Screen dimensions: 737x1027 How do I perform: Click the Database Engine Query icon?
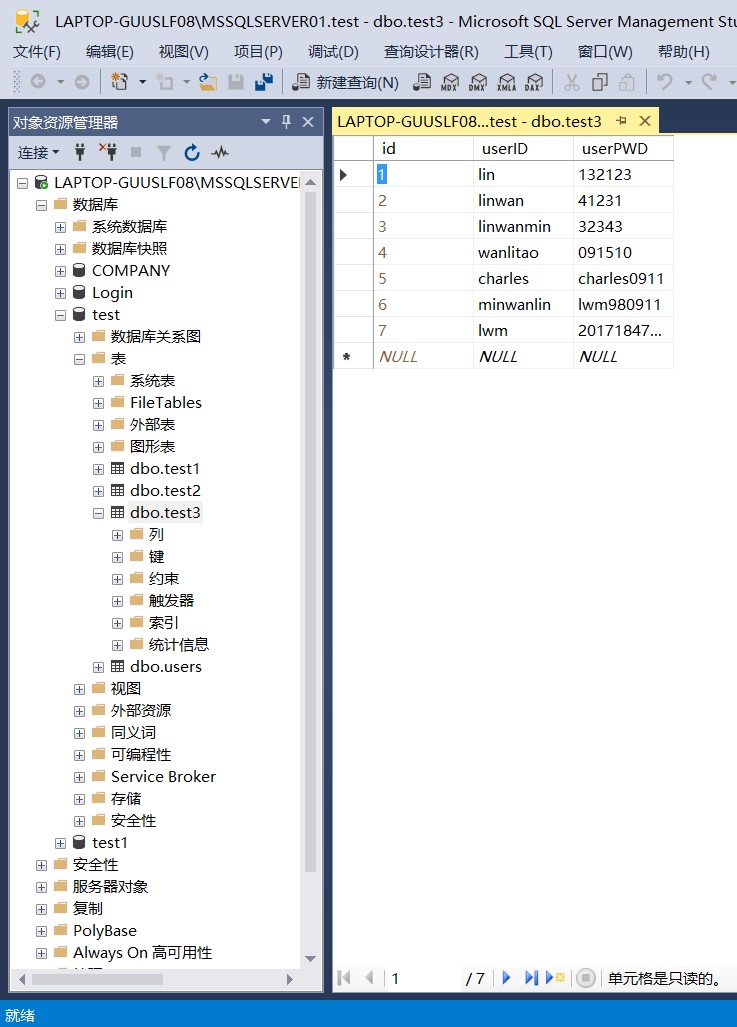423,82
